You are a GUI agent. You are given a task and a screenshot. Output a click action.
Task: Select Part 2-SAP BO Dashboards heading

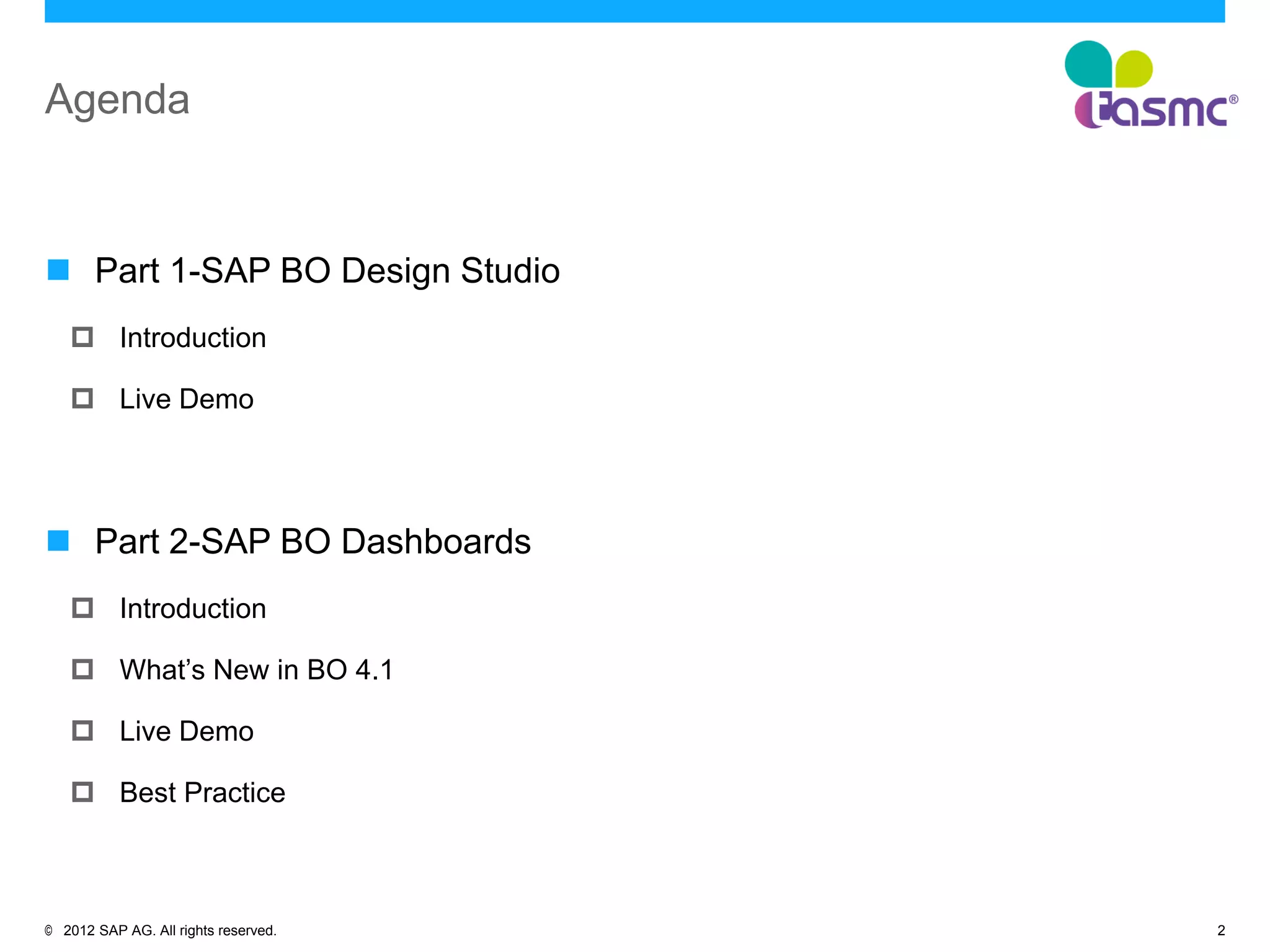[x=313, y=542]
